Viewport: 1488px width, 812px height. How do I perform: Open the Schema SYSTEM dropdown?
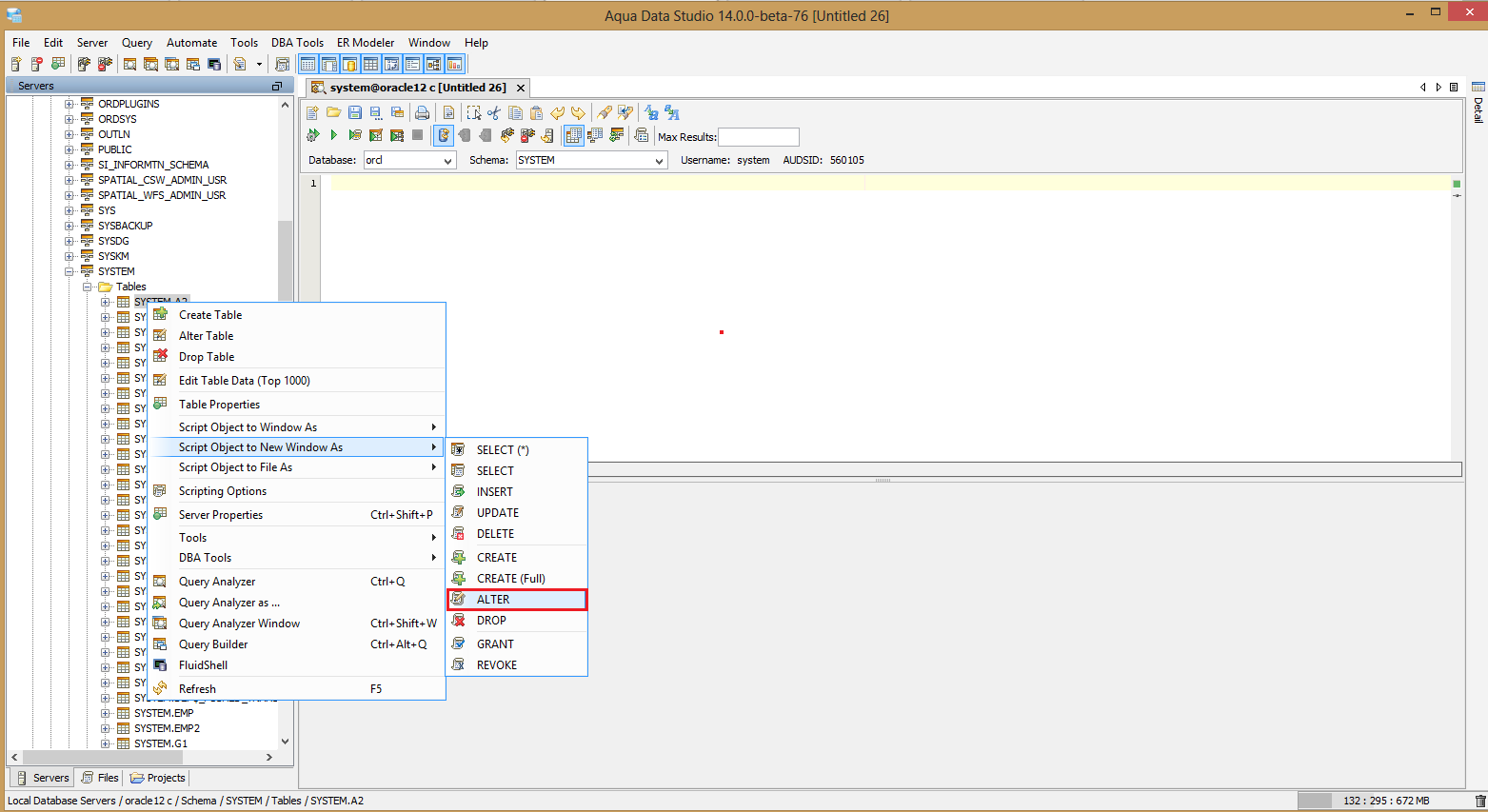(591, 160)
